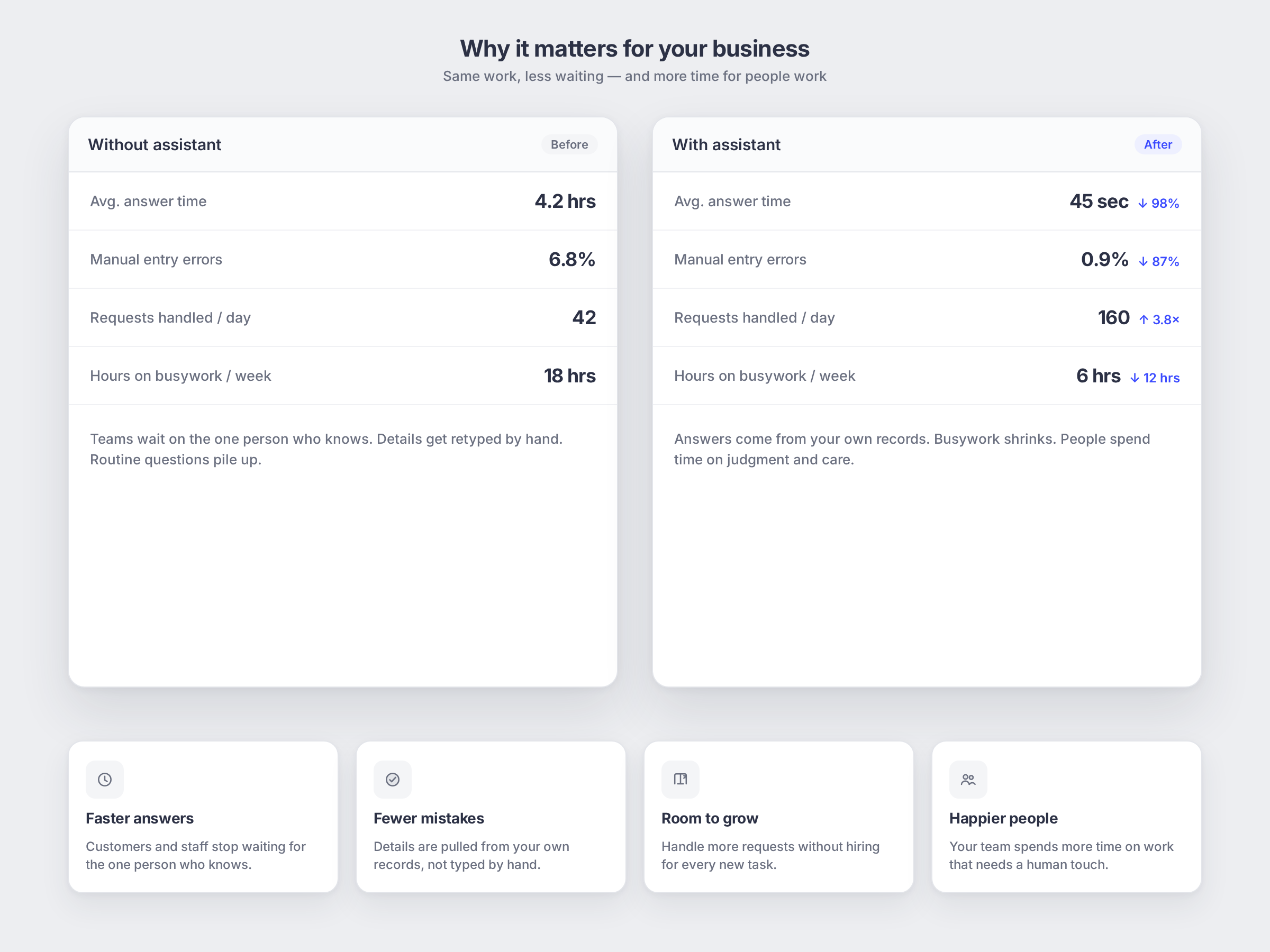Viewport: 1270px width, 952px height.
Task: Click the up arrow next to 3.8×
Action: pyautogui.click(x=1144, y=319)
